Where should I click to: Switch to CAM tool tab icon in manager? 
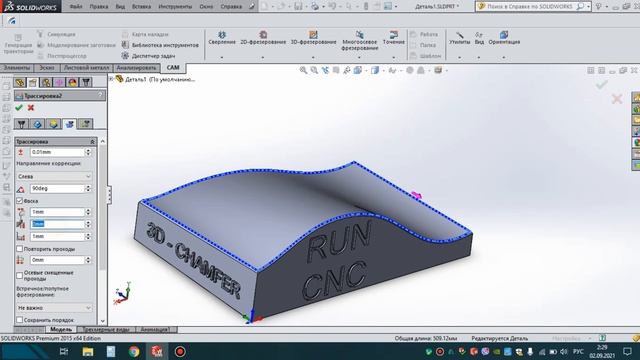86,82
